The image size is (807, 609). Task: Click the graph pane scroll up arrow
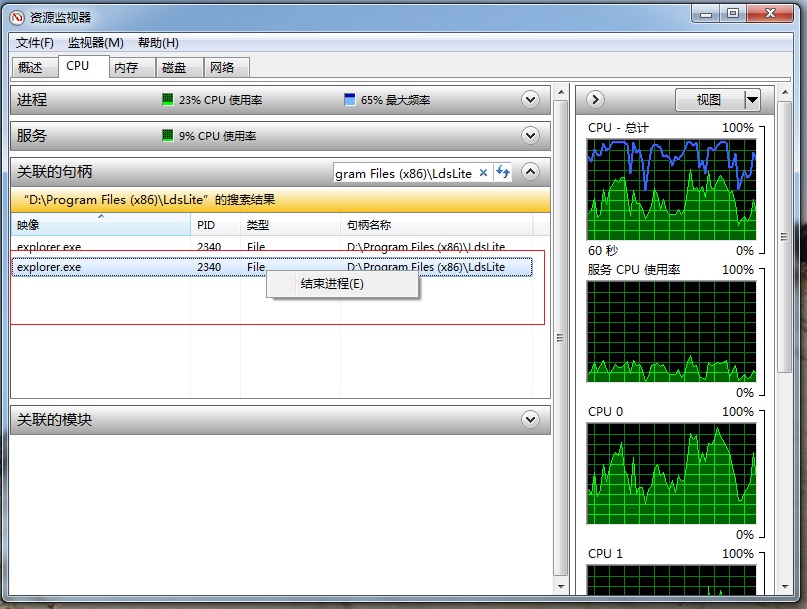click(784, 92)
